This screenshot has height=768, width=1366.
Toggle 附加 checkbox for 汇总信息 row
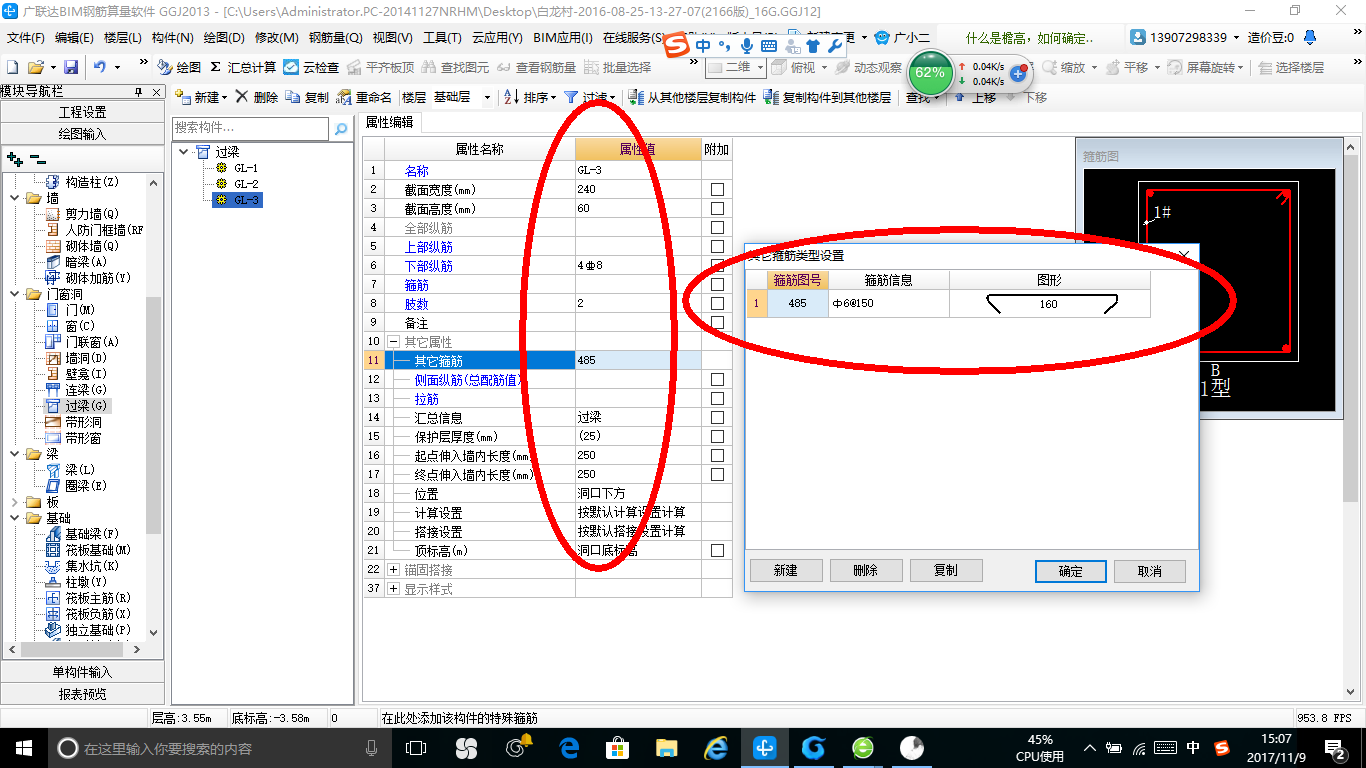pyautogui.click(x=717, y=417)
